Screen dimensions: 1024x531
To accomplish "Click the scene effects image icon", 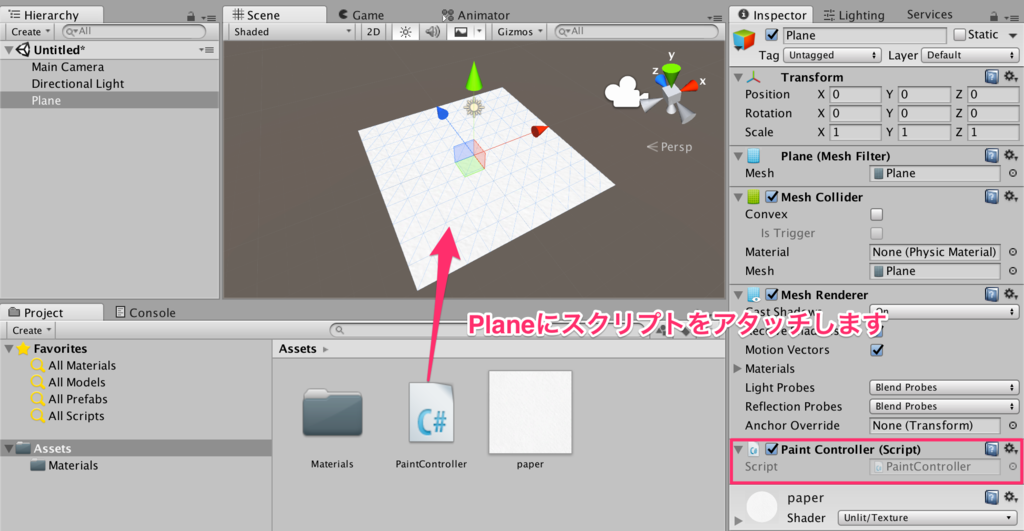I will coord(461,32).
